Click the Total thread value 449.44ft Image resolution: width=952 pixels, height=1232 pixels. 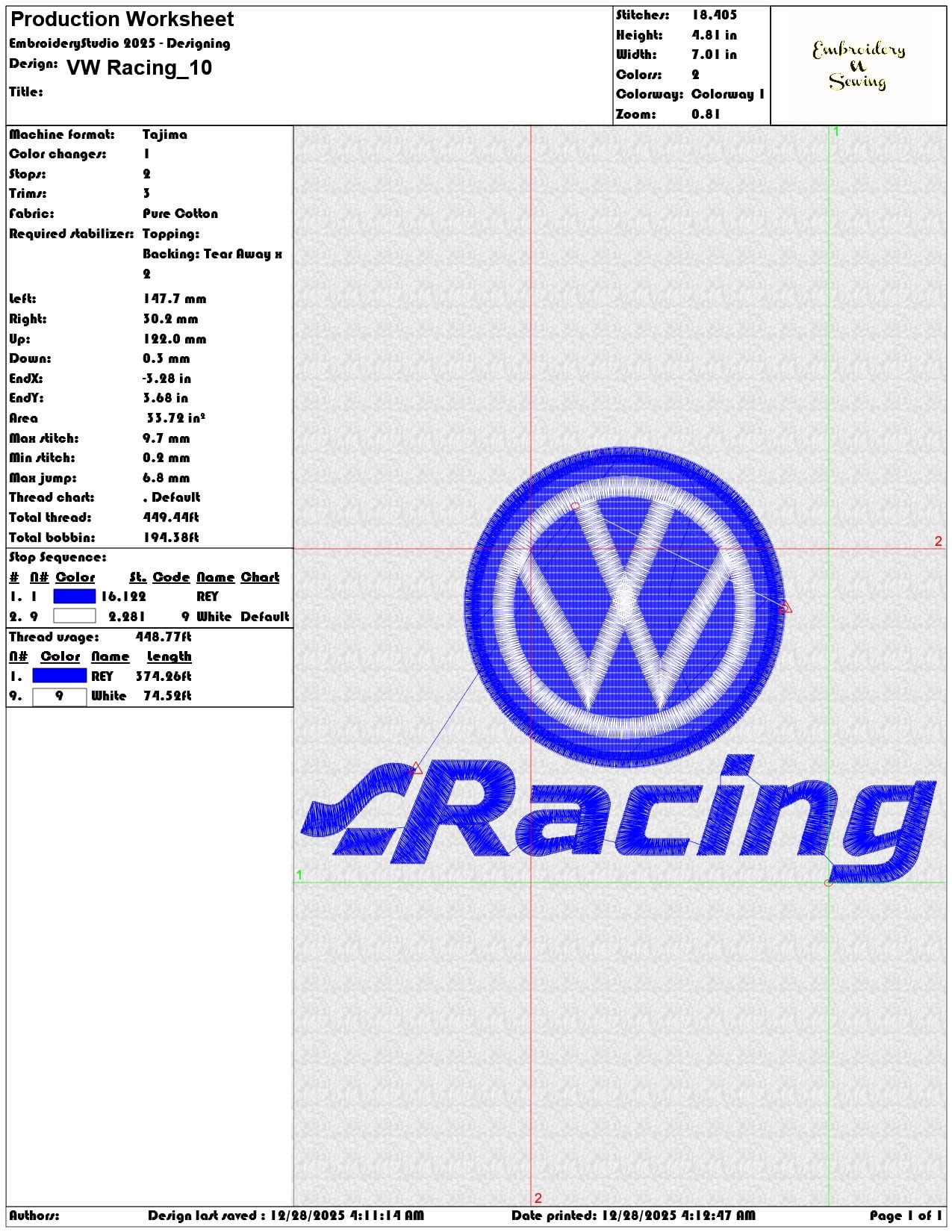tap(171, 517)
